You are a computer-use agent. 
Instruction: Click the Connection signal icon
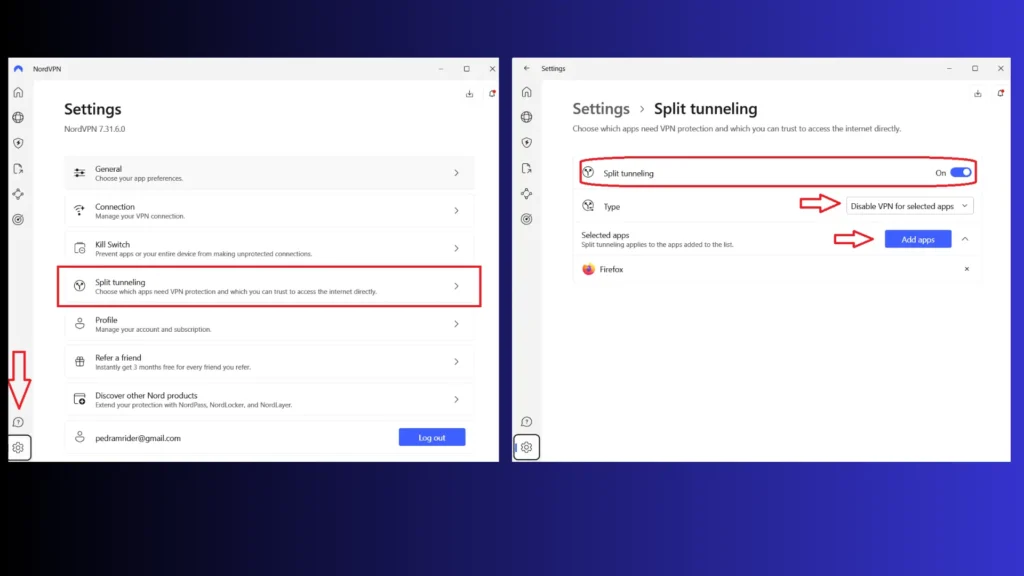point(80,210)
